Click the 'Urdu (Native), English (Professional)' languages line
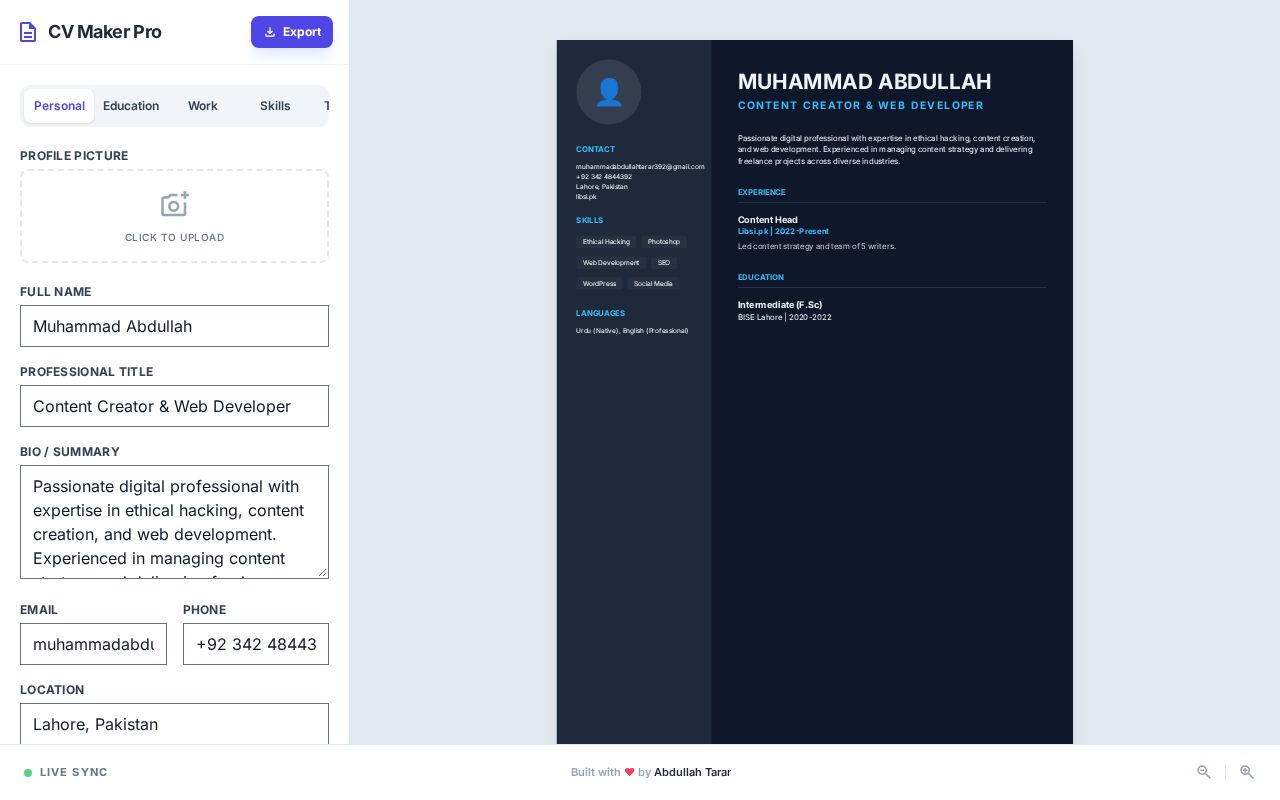 pos(632,331)
